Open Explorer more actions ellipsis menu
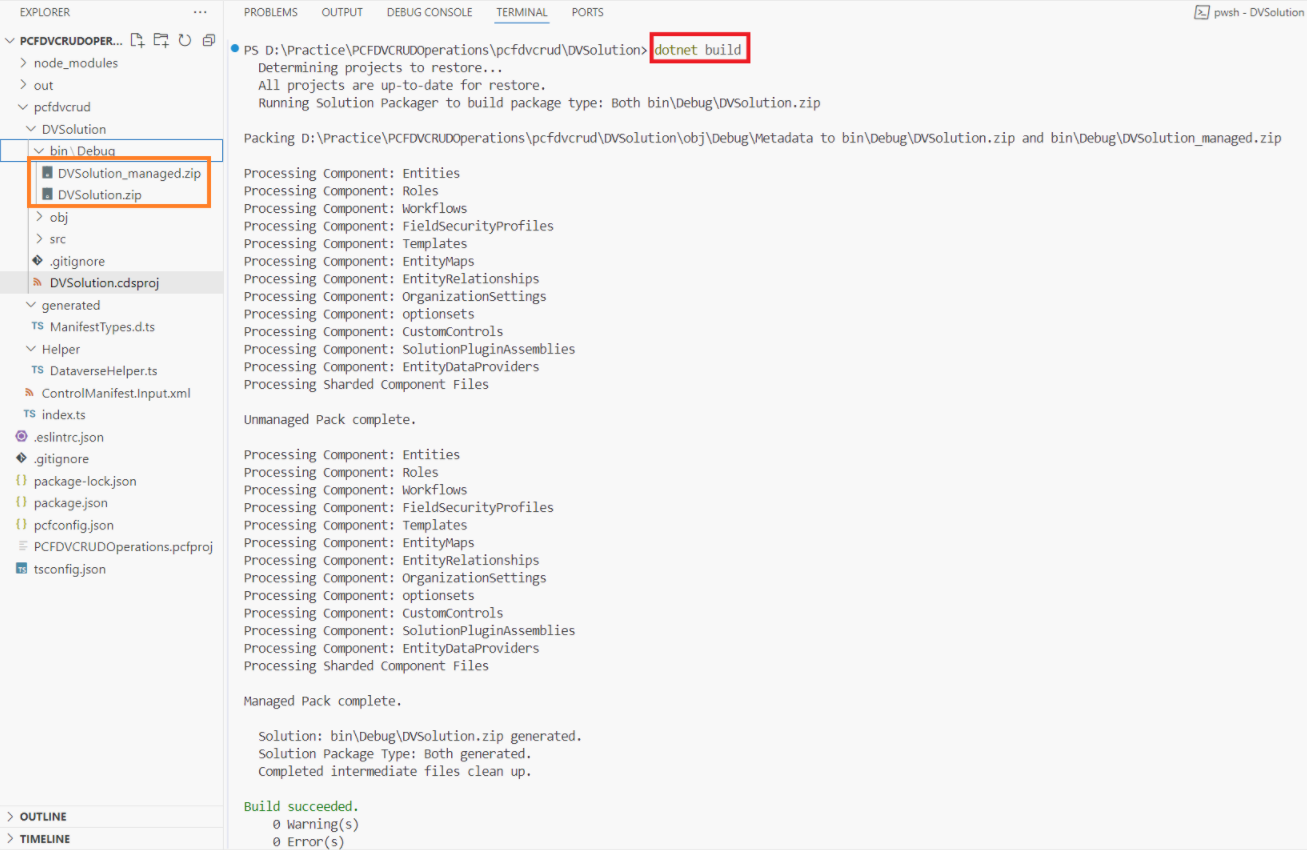Screen dimensions: 1307x850 [x=200, y=13]
